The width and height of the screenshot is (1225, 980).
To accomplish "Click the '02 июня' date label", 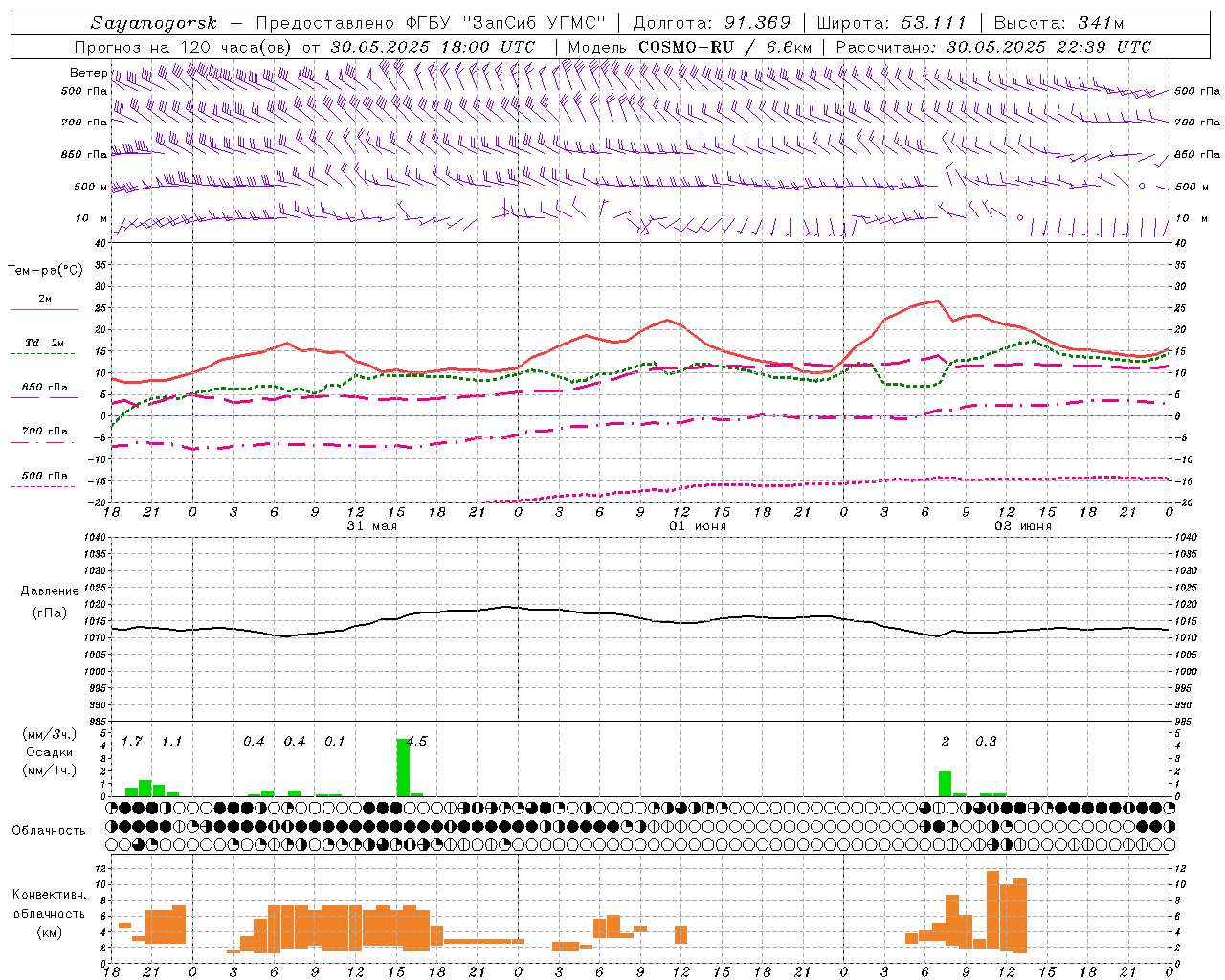I will (1023, 526).
